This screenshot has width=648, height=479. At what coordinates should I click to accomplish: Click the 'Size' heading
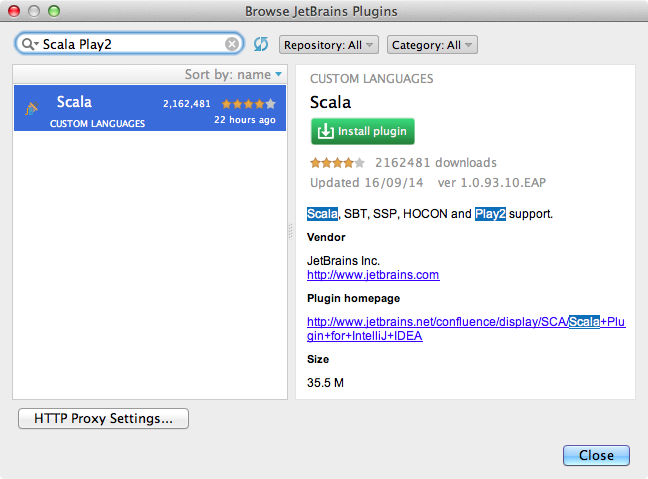tap(318, 359)
